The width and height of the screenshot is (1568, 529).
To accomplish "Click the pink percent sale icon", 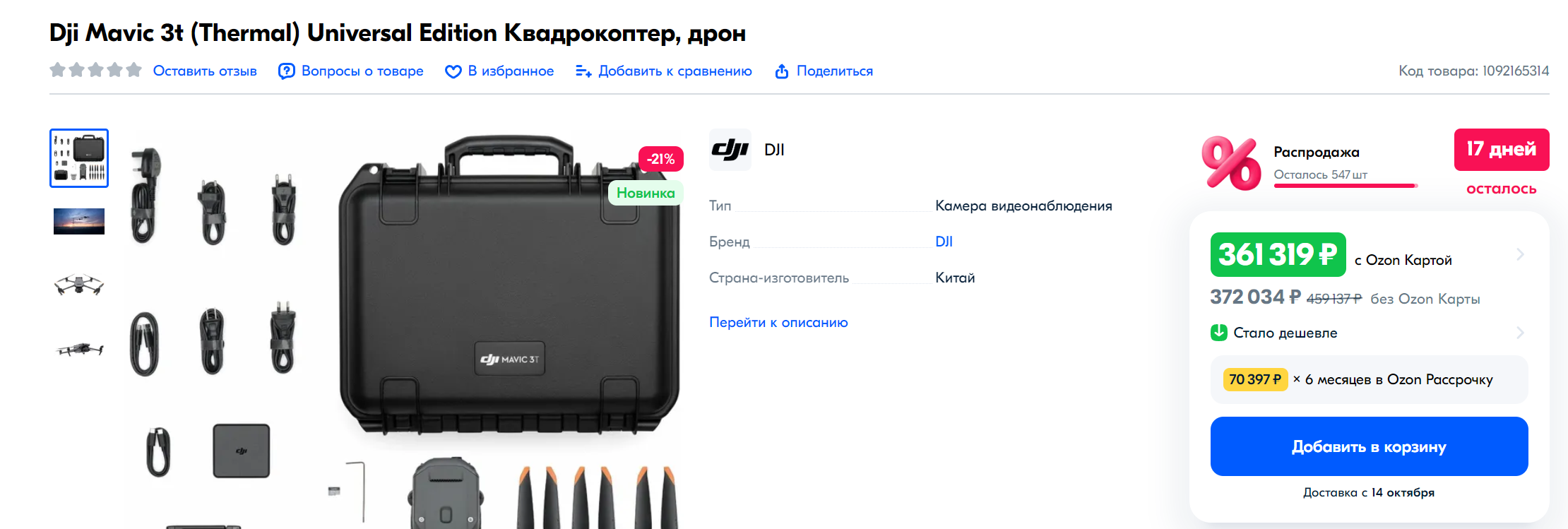I will pyautogui.click(x=1231, y=163).
